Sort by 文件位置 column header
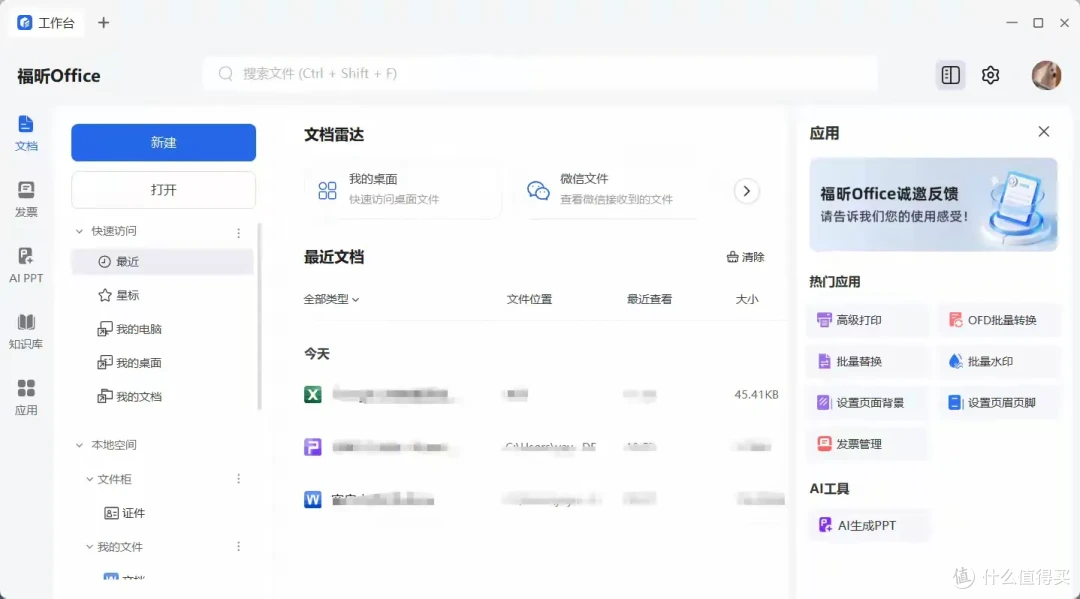The height and width of the screenshot is (599, 1080). click(x=529, y=300)
